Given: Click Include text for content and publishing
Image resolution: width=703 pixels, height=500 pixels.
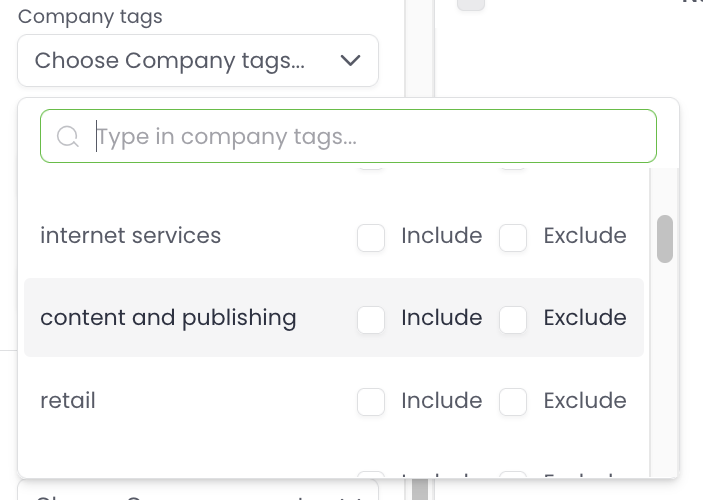Looking at the screenshot, I should 441,318.
